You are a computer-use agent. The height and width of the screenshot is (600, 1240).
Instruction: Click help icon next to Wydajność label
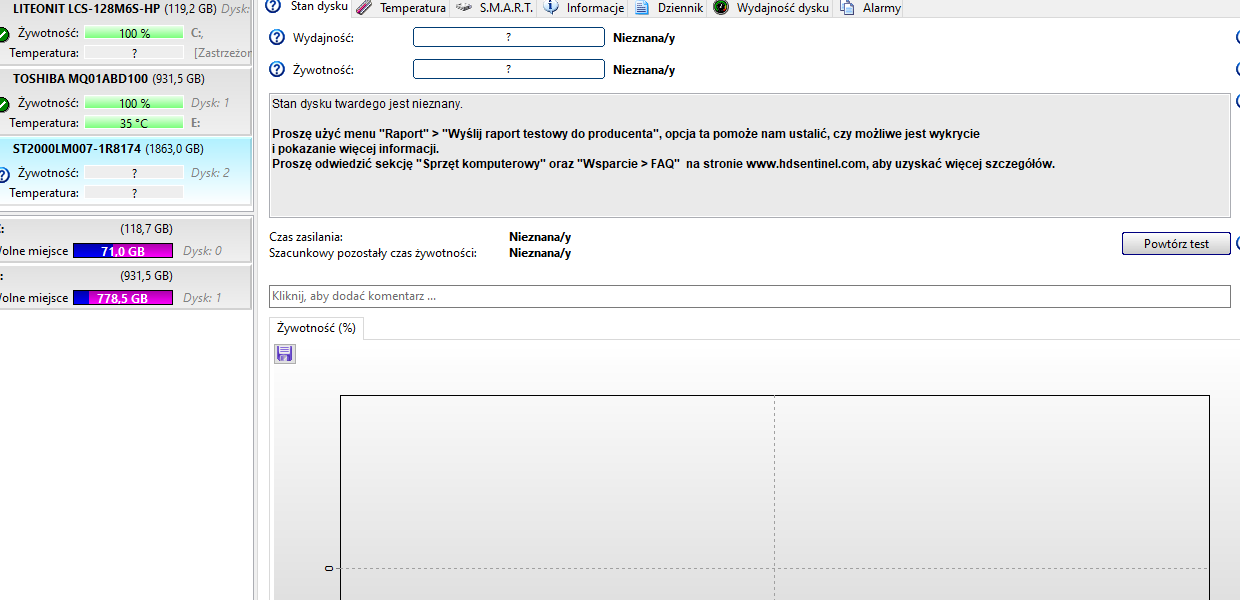pos(277,38)
